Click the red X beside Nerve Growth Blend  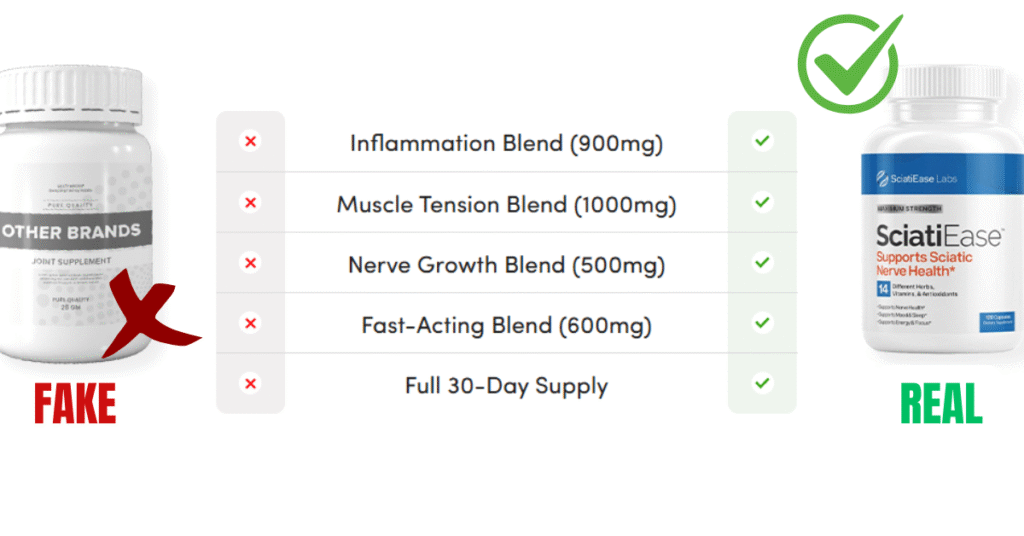click(x=250, y=262)
